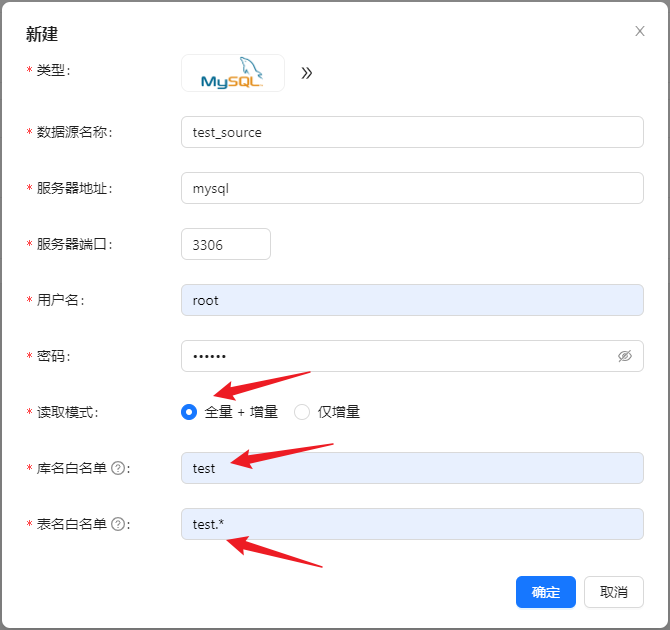Open help icon next to 表名白名单

click(118, 524)
